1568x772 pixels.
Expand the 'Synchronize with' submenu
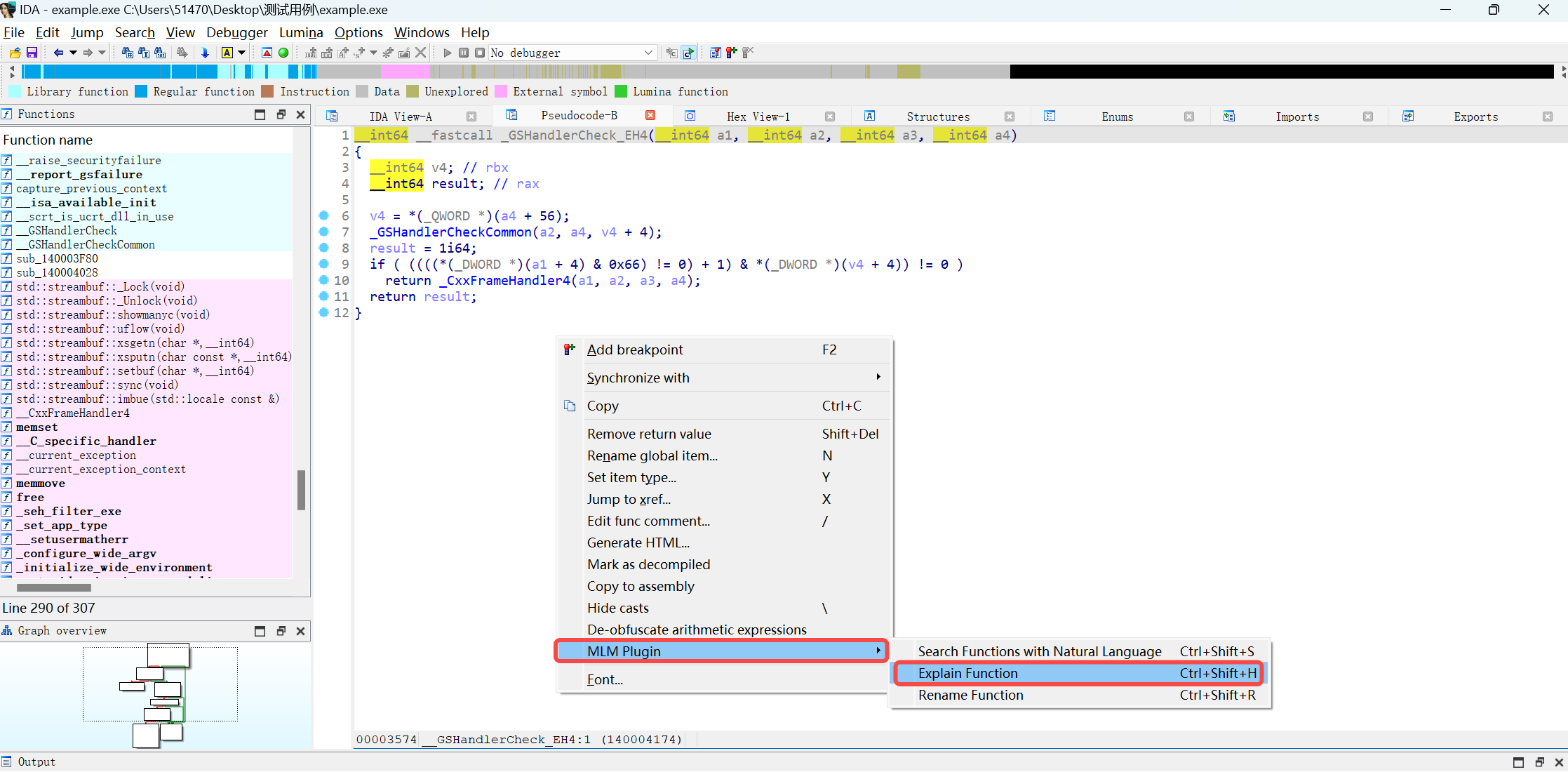pos(724,378)
